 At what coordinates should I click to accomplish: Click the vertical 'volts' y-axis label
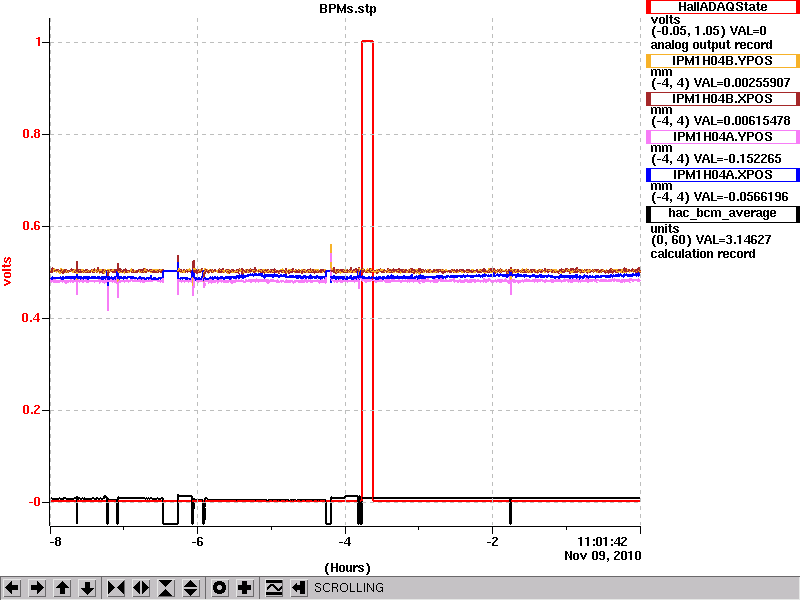pyautogui.click(x=8, y=271)
